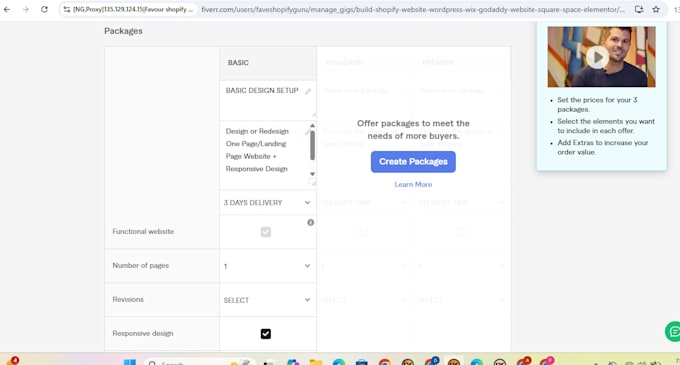
Task: Click the description box scrollbar thumb
Action: tap(312, 146)
